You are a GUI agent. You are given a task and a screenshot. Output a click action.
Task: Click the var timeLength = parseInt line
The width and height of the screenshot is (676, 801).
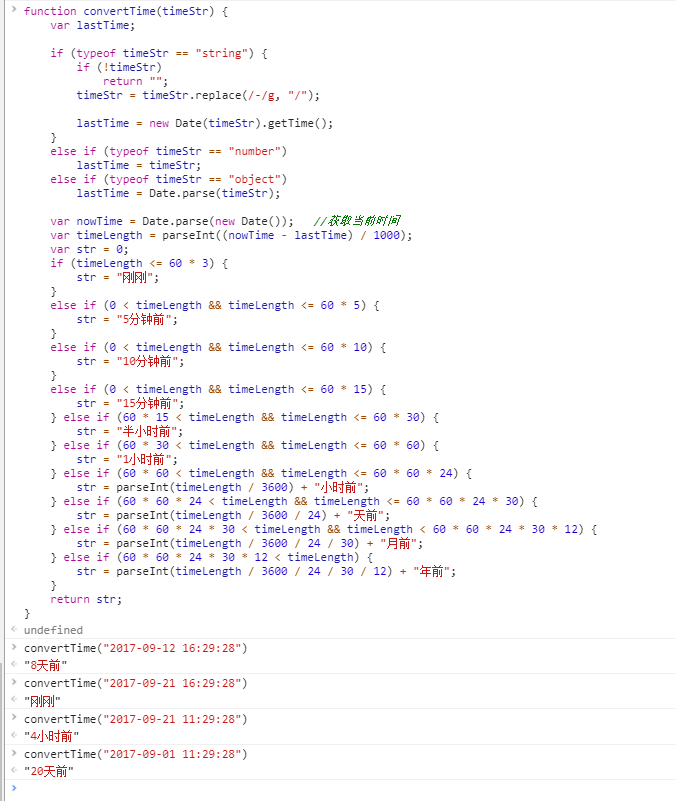[x=231, y=235]
